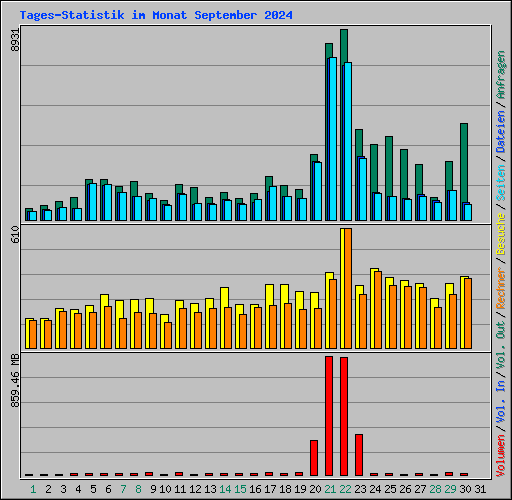Click the tall red Volumen bar for day 21

329,416
